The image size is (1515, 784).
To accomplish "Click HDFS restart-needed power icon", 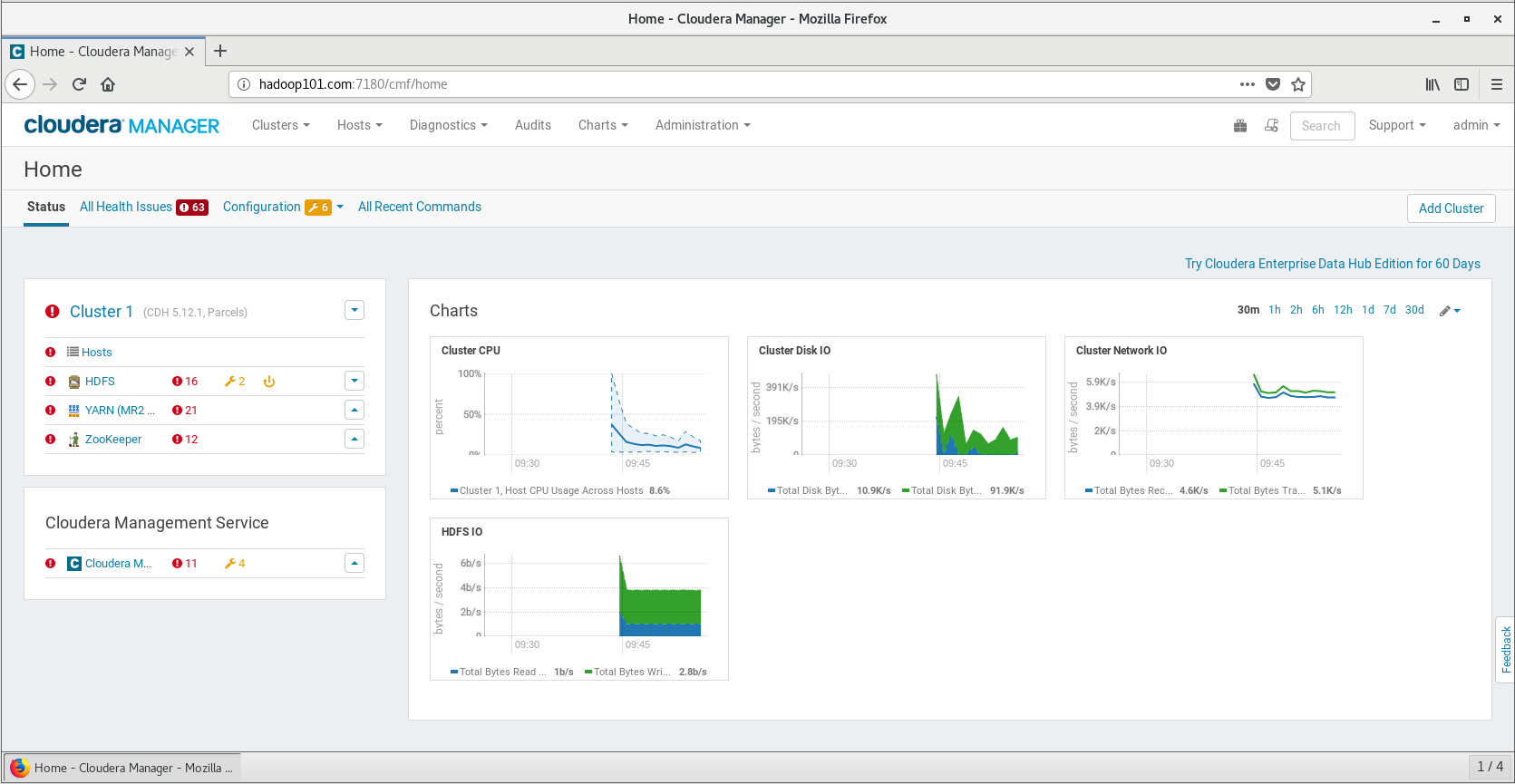I will (269, 382).
